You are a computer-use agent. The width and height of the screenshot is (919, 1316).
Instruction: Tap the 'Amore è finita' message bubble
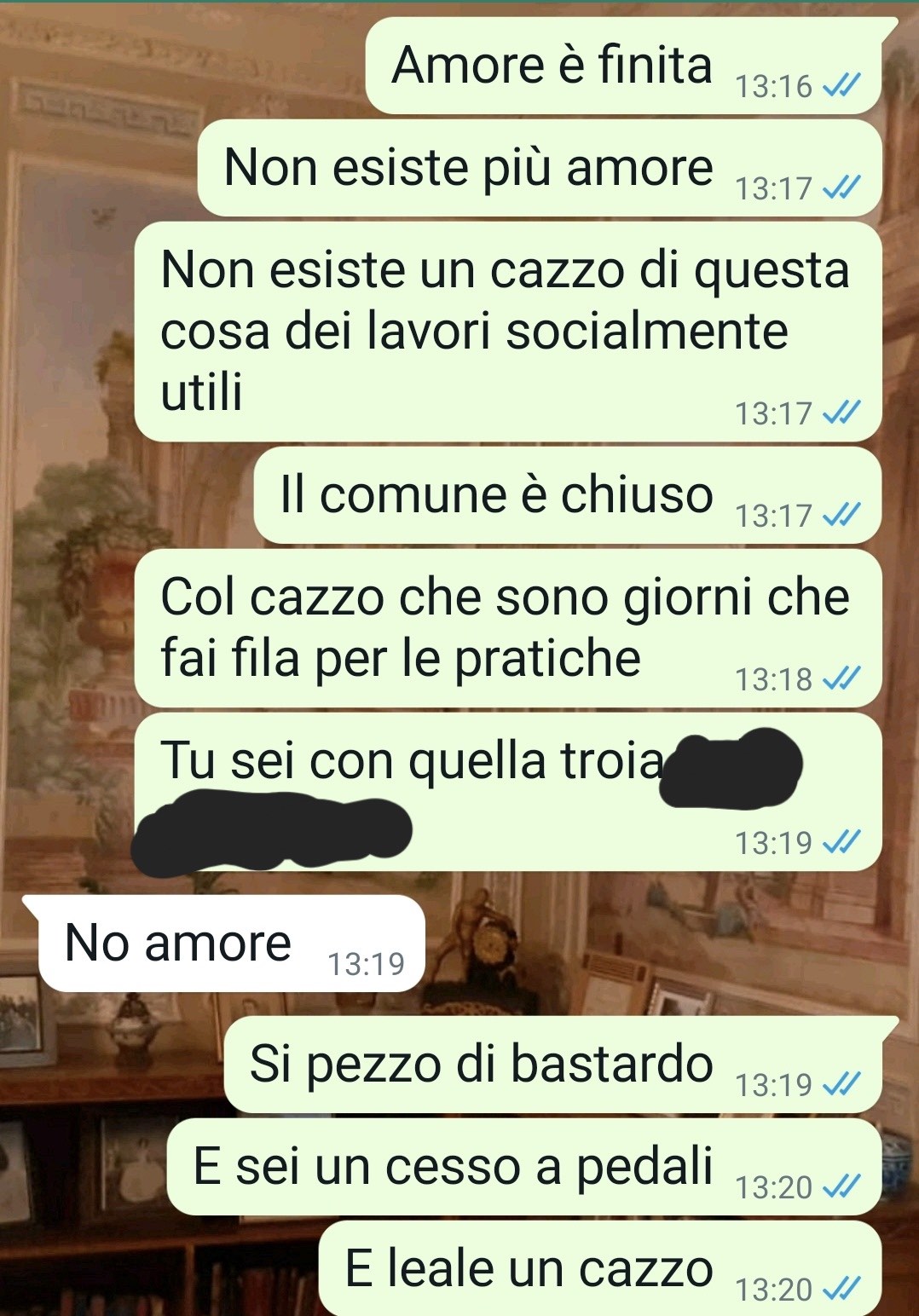[x=631, y=66]
